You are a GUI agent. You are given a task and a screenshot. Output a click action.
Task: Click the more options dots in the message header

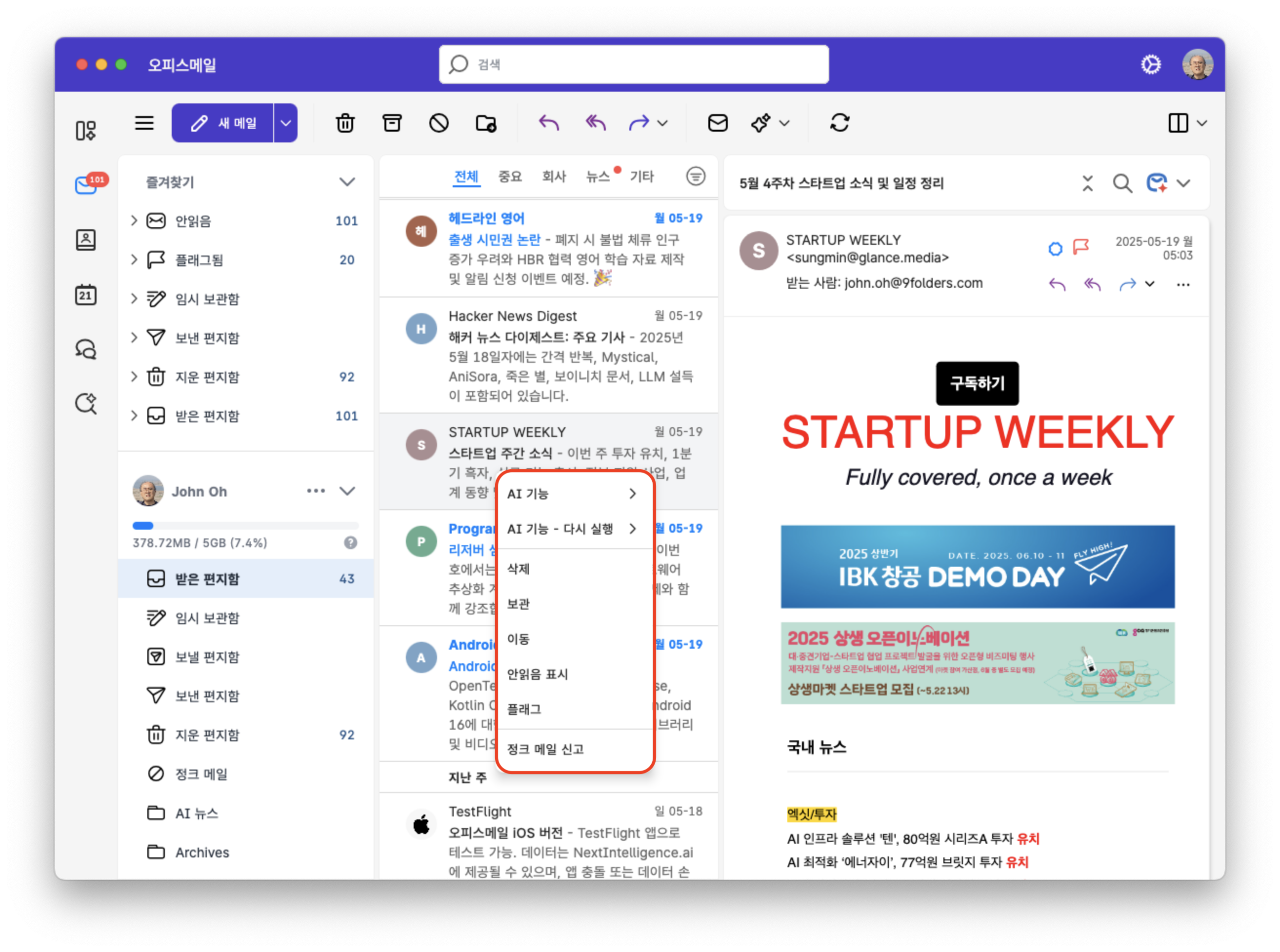pos(1182,284)
